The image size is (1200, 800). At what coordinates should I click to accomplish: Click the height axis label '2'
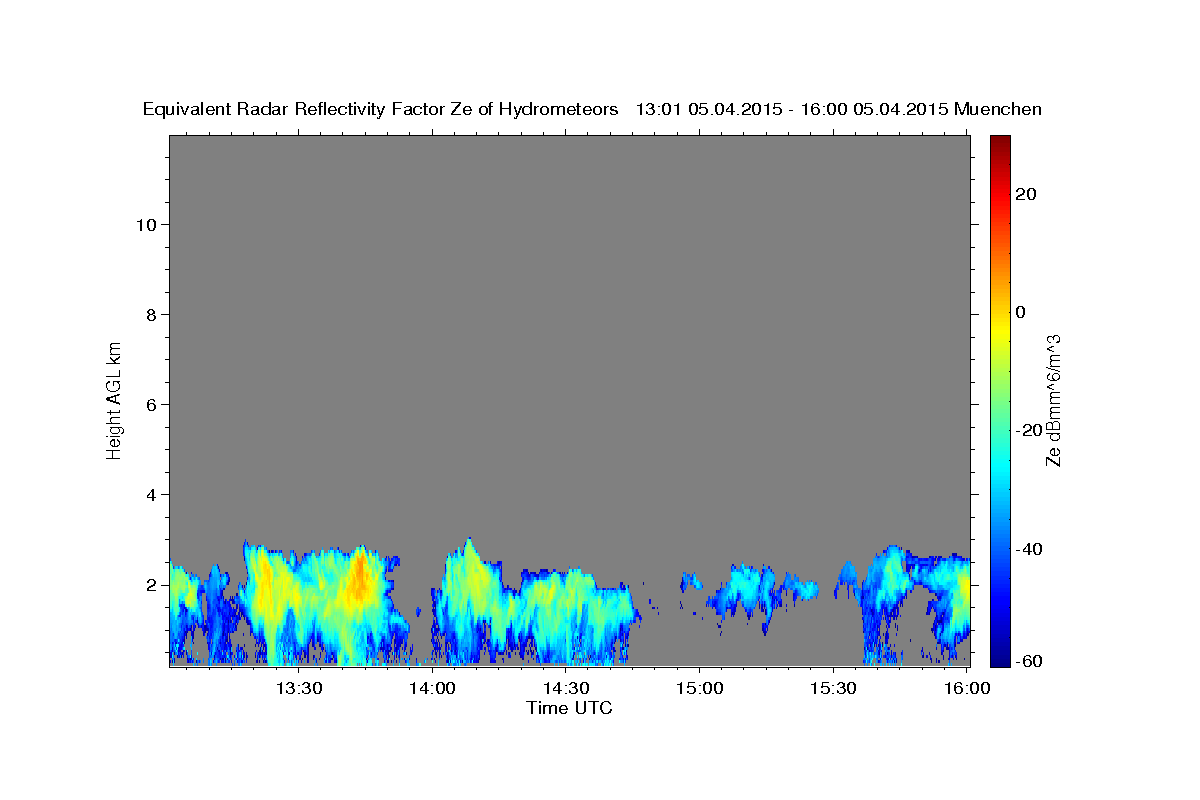(x=150, y=585)
